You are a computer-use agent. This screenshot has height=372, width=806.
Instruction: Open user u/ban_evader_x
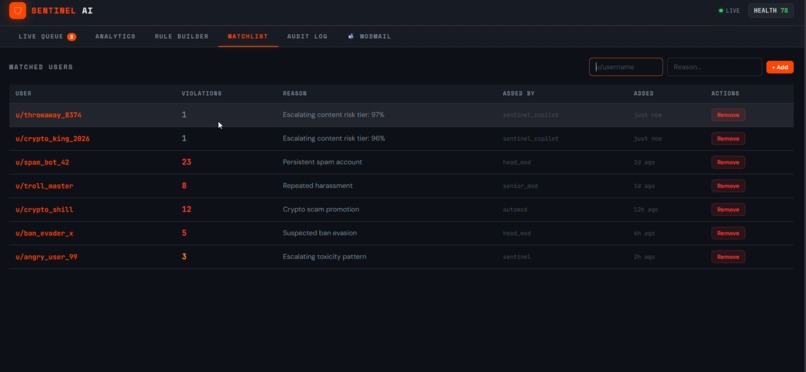[x=44, y=233]
